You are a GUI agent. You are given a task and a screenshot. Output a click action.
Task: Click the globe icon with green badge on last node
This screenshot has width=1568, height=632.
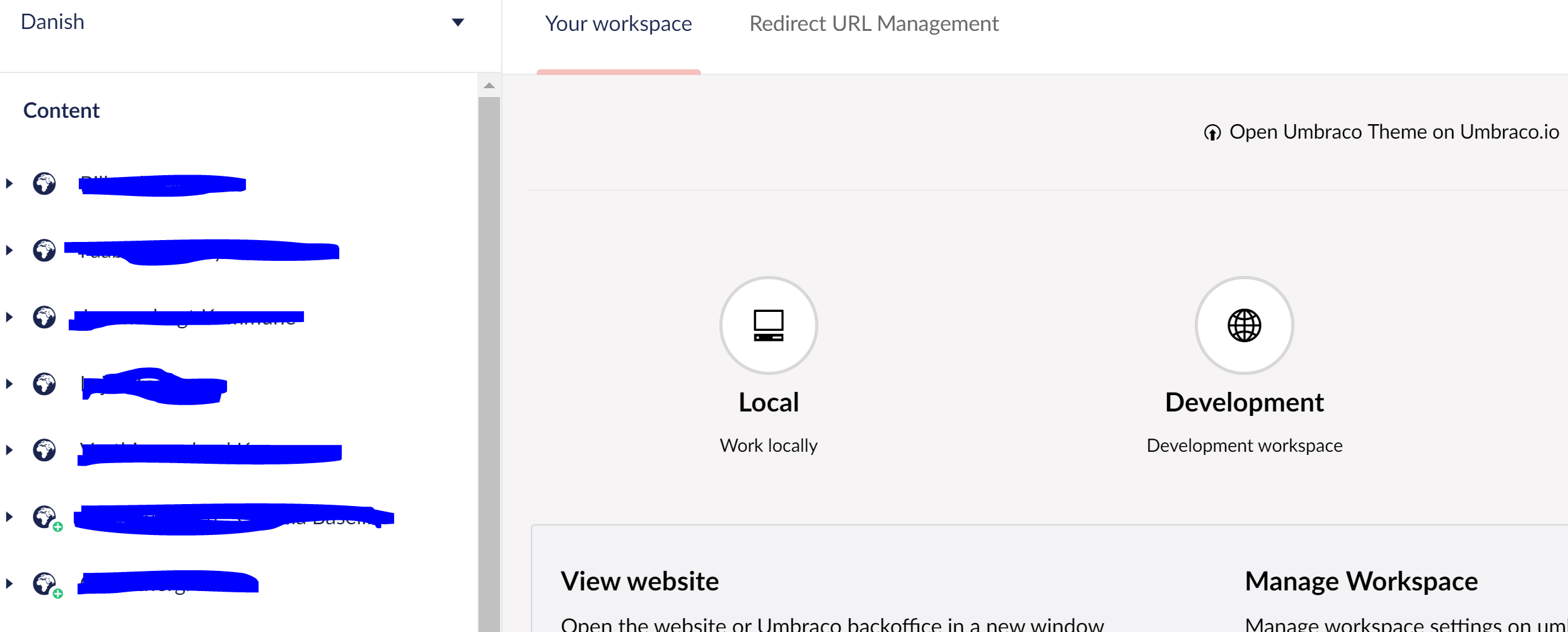point(44,583)
